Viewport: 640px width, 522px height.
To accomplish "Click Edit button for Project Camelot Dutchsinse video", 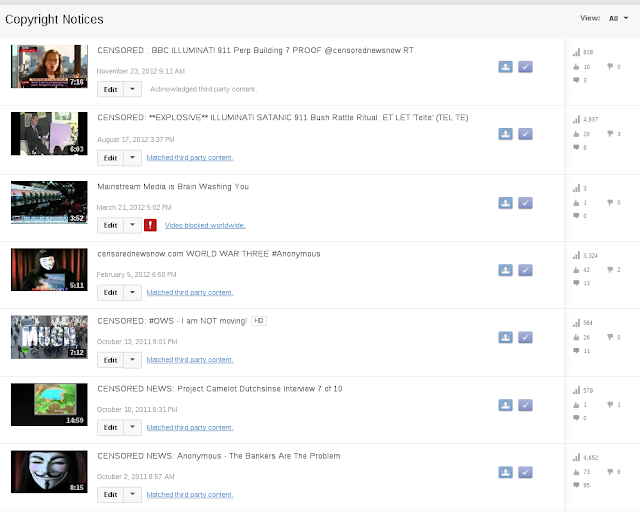I will (x=110, y=427).
